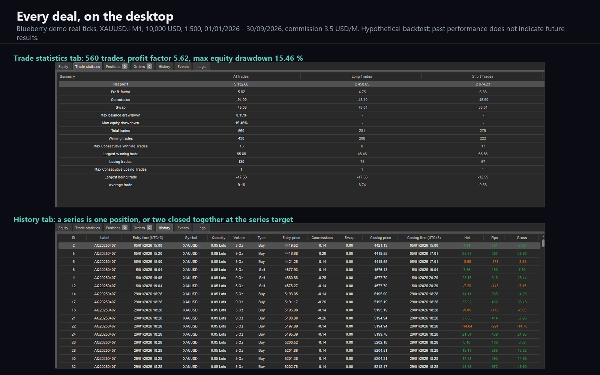The image size is (600, 375).
Task: Sort history by the Closing price column header
Action: 380,238
